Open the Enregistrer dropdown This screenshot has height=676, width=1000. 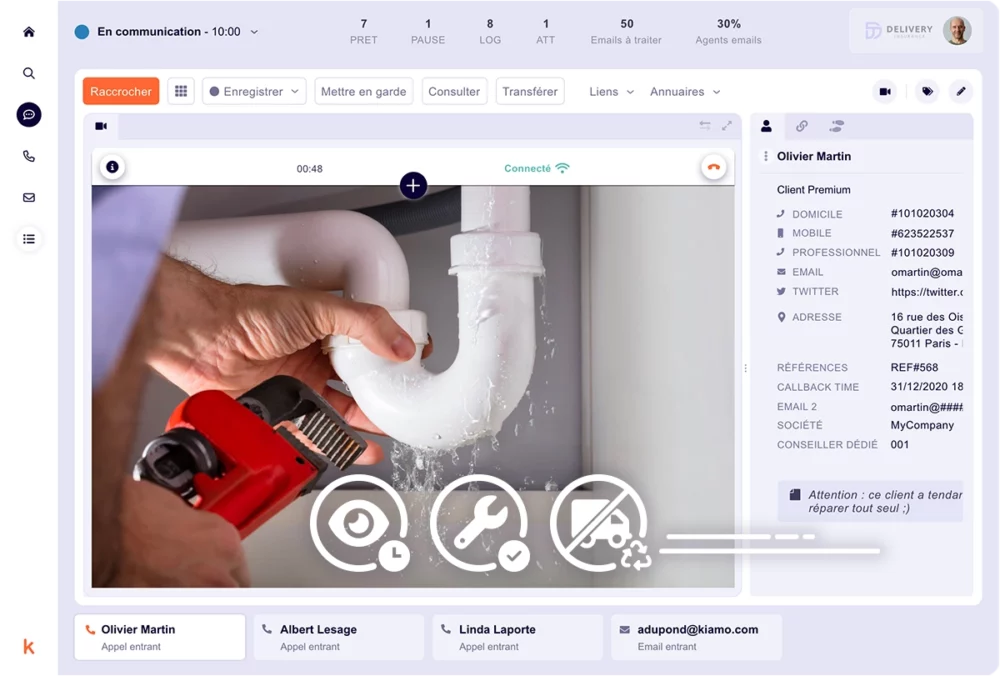point(254,91)
